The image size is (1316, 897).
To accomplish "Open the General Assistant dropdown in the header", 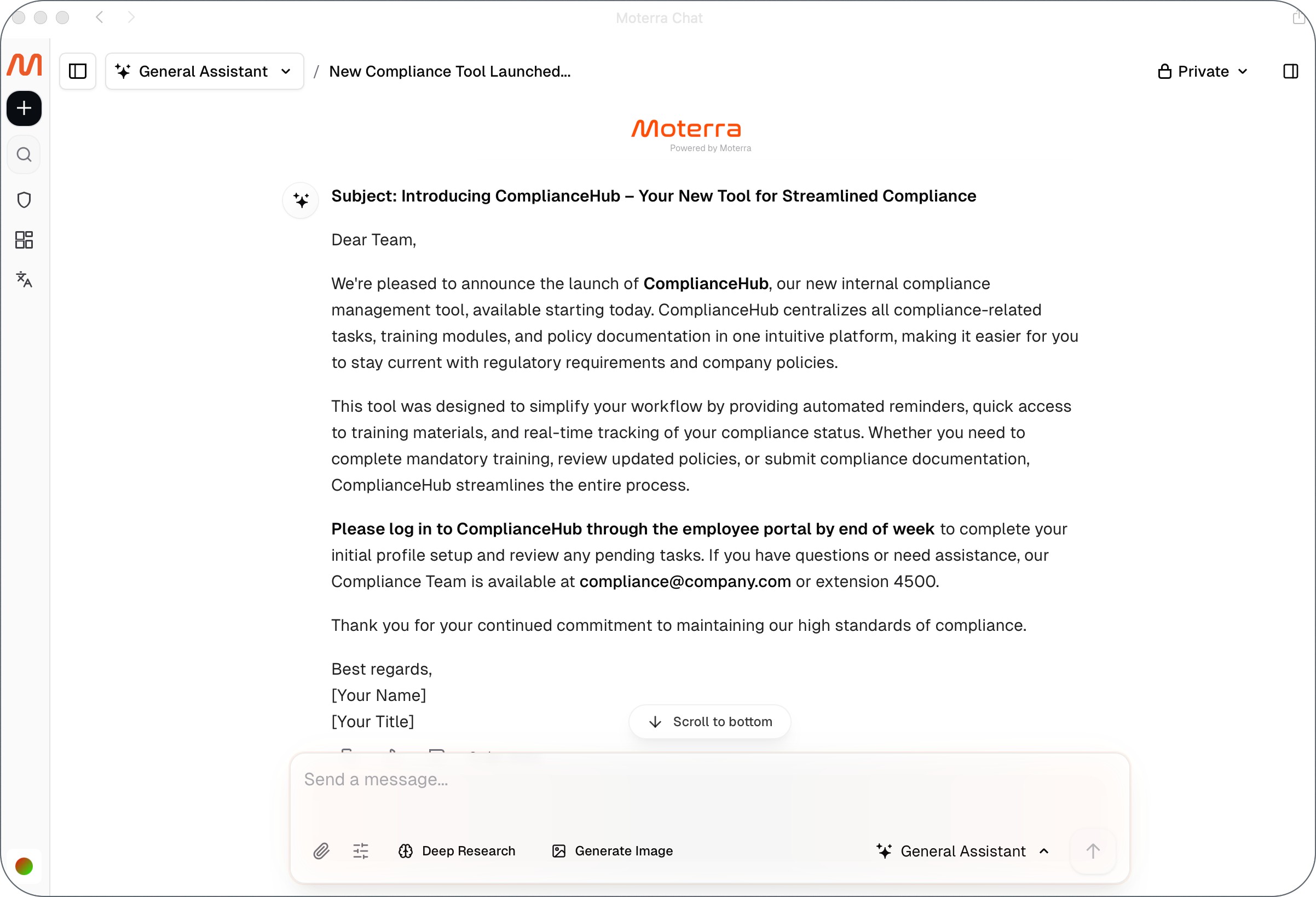I will (x=204, y=71).
